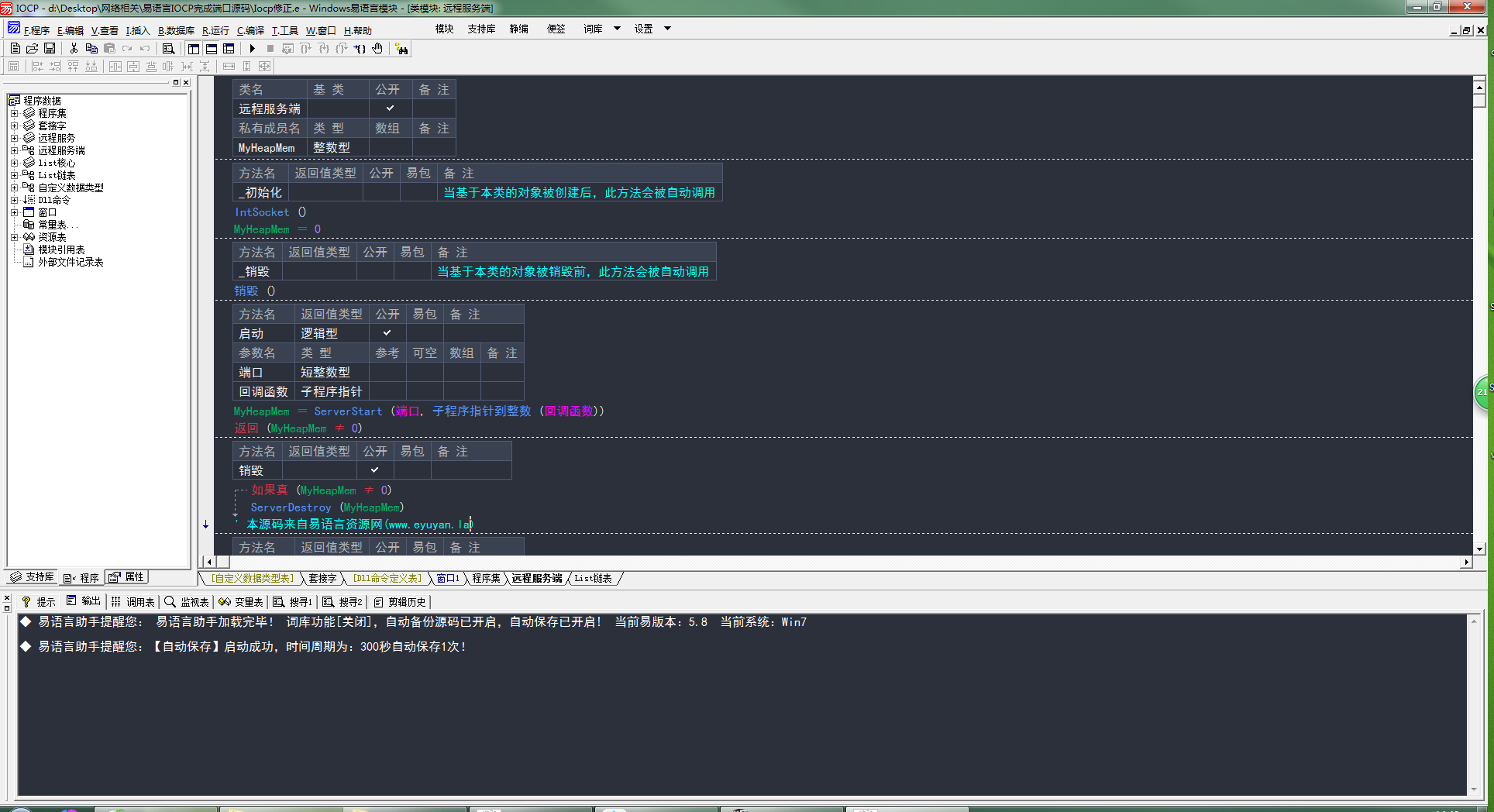Expand the List链表 tree node

(x=14, y=175)
